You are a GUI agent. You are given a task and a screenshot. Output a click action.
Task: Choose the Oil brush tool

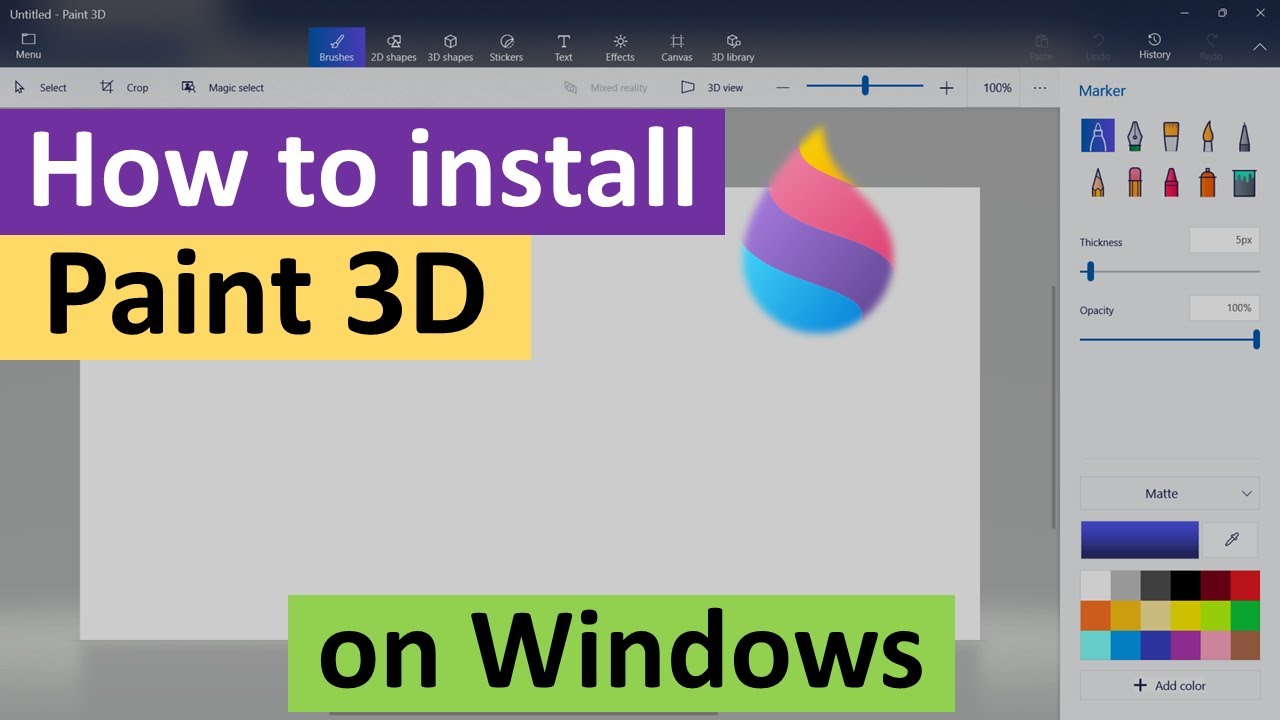1171,135
